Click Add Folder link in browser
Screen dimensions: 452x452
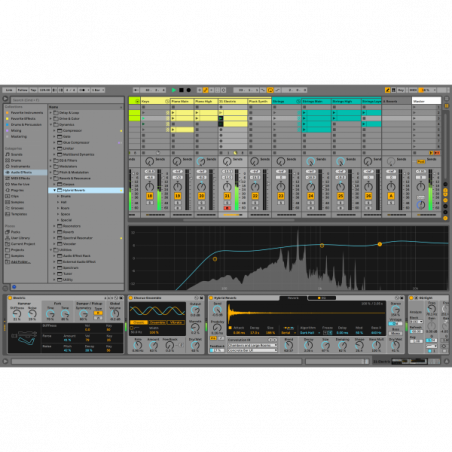(21, 262)
